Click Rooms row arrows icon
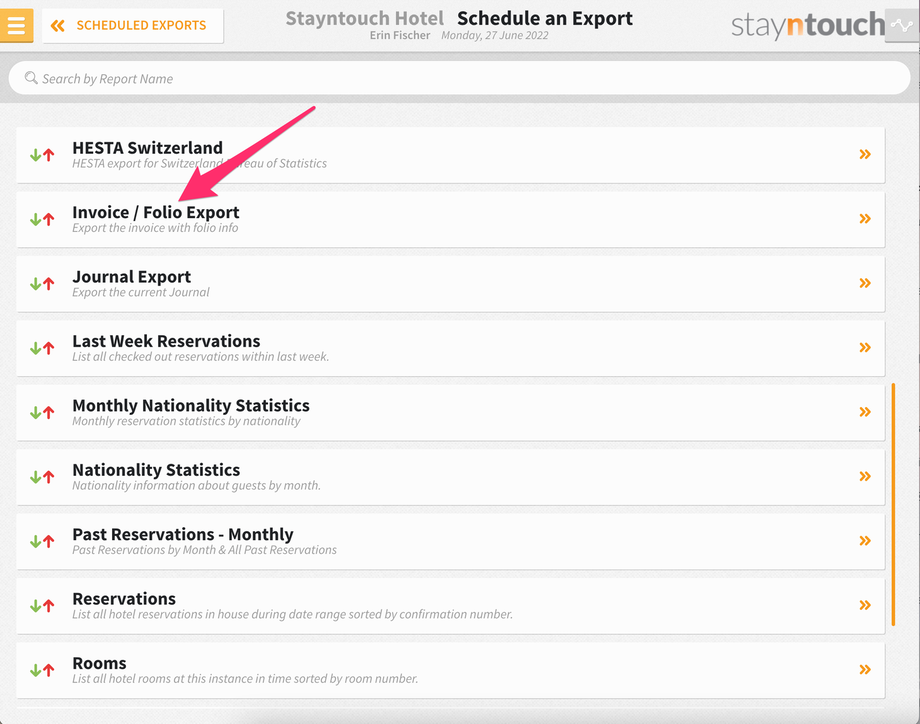The width and height of the screenshot is (920, 724). click(x=42, y=670)
